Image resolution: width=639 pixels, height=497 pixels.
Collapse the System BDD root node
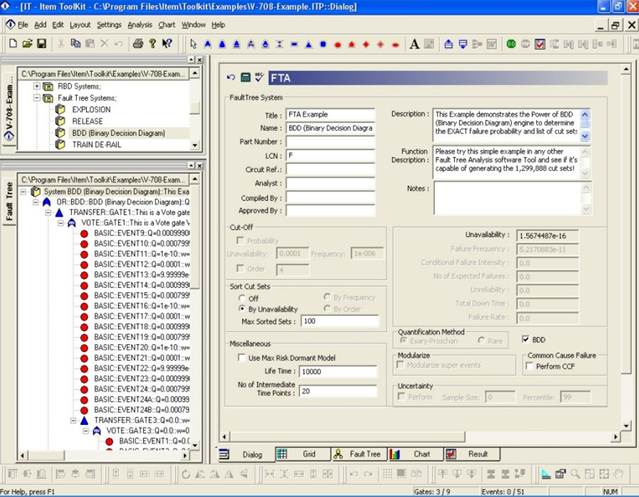[22, 190]
